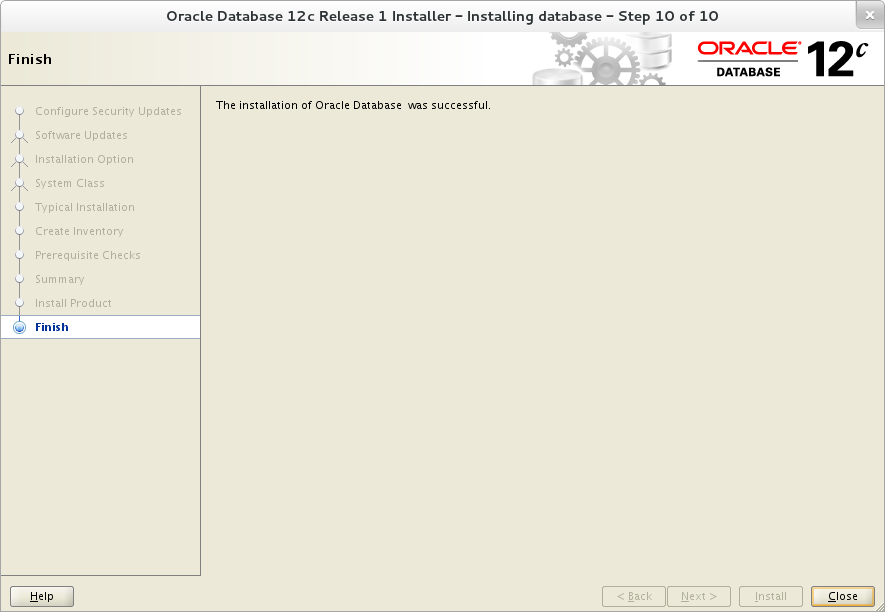Screen dimensions: 885x612
Task: Select the Installation Option step
Action: pos(84,159)
